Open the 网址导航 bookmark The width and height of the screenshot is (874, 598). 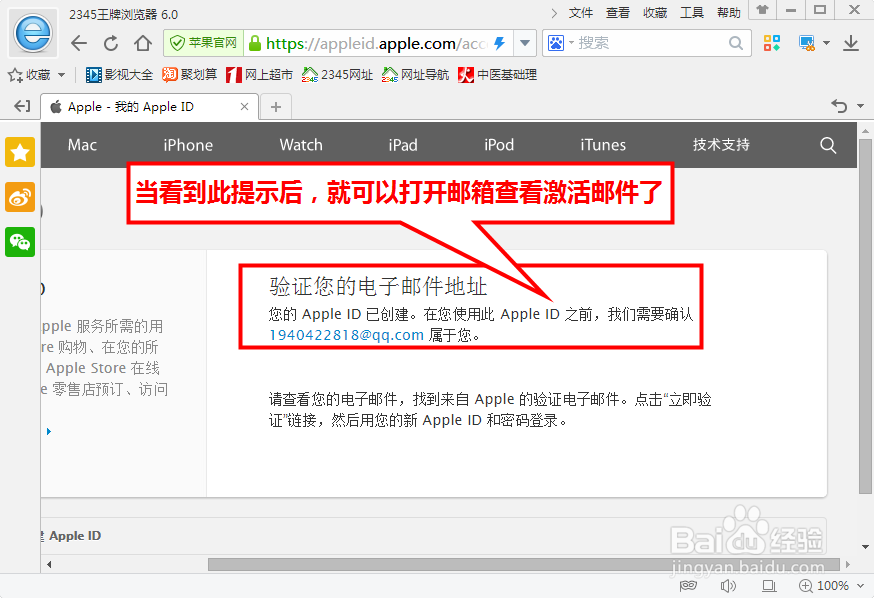pyautogui.click(x=415, y=75)
